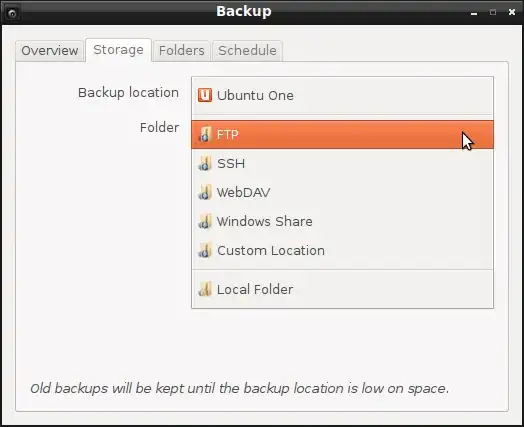The height and width of the screenshot is (427, 524).
Task: Pick SSH from the location dropdown
Action: coord(342,163)
